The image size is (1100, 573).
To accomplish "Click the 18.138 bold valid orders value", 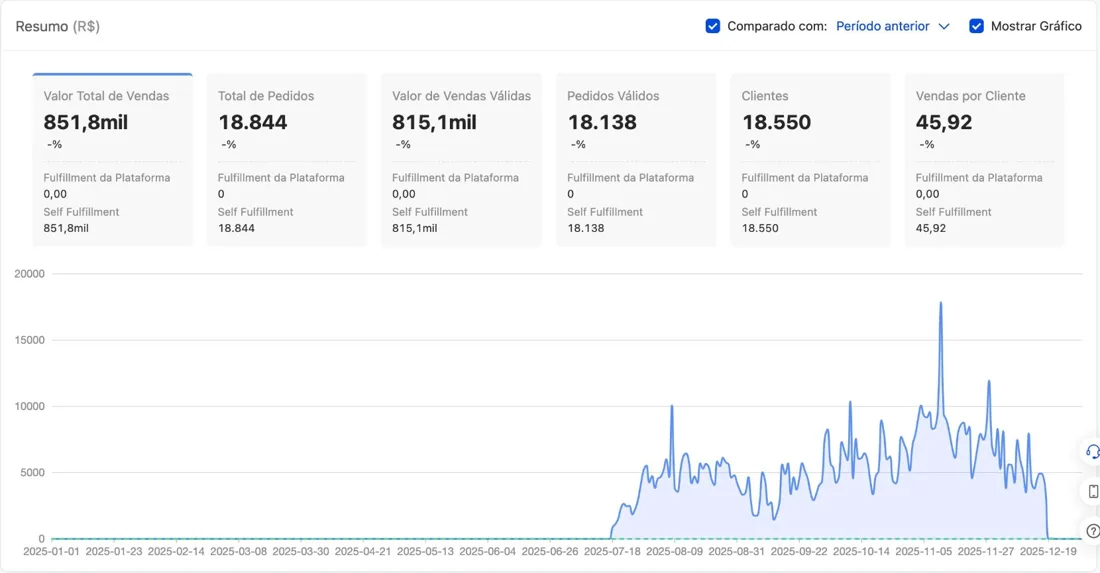I will pos(602,122).
